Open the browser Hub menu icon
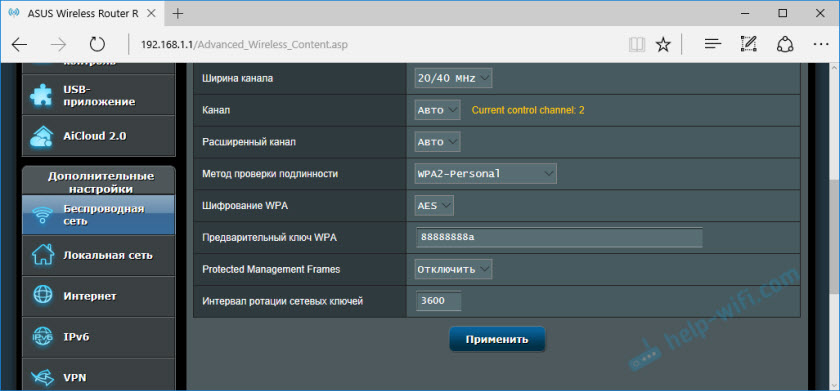The image size is (840, 391). click(x=713, y=44)
